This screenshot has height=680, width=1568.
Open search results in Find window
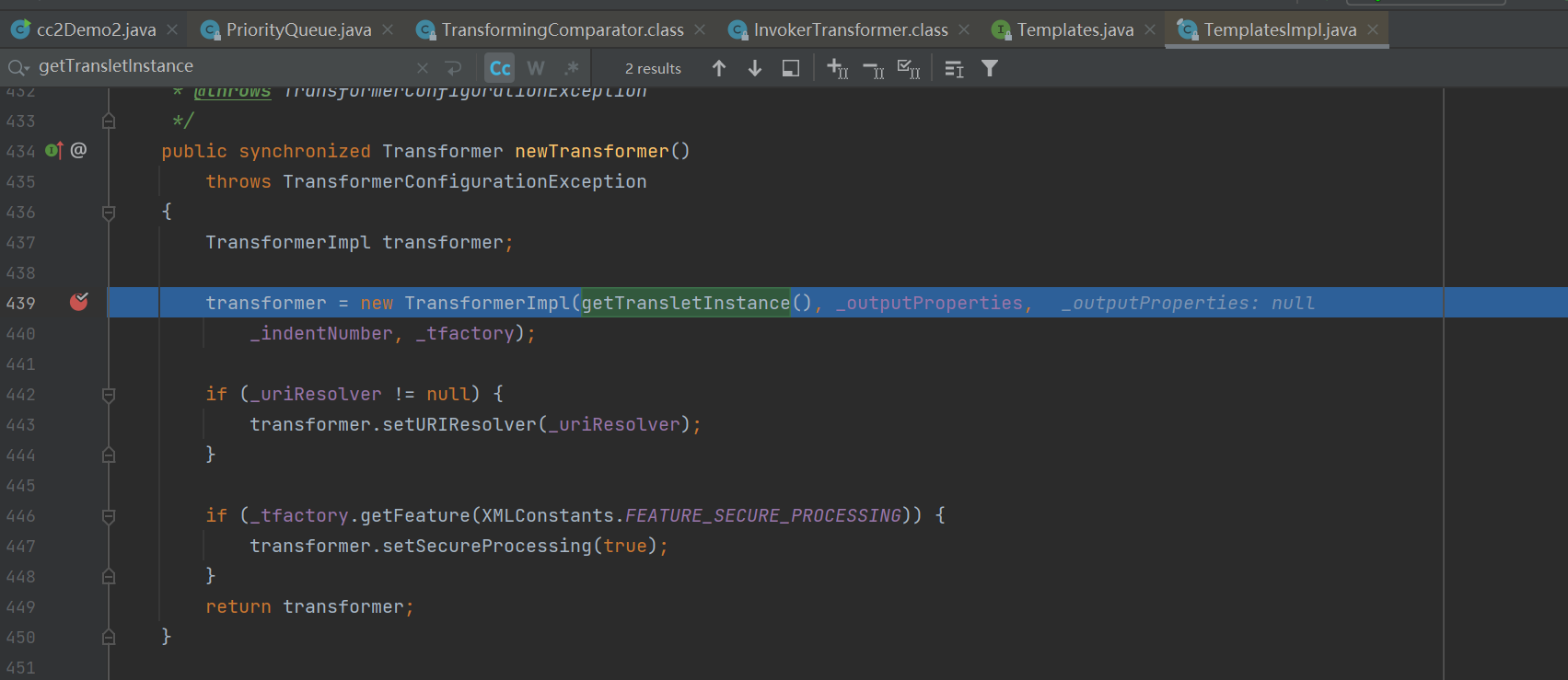point(791,68)
